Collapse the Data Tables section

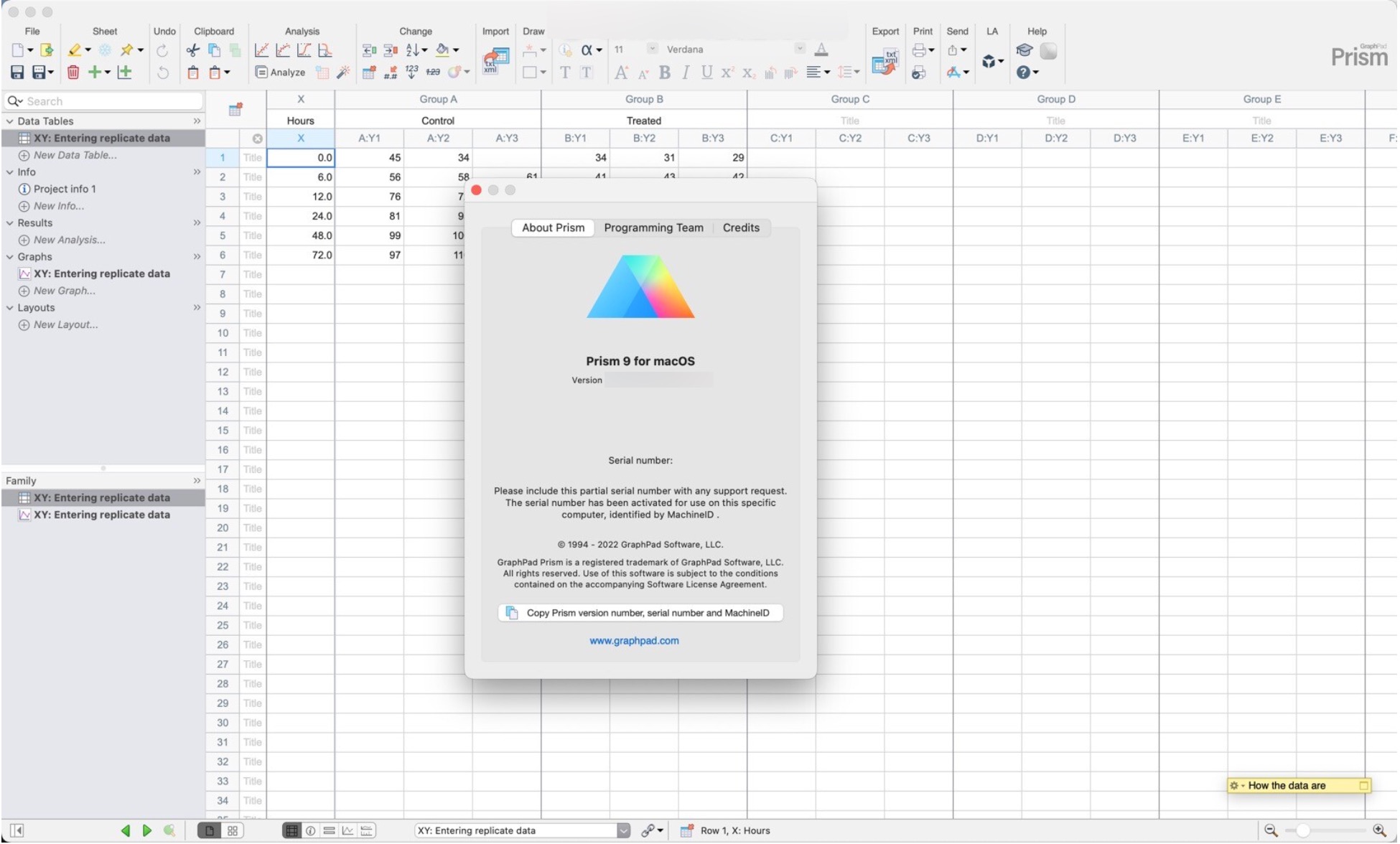click(x=10, y=121)
